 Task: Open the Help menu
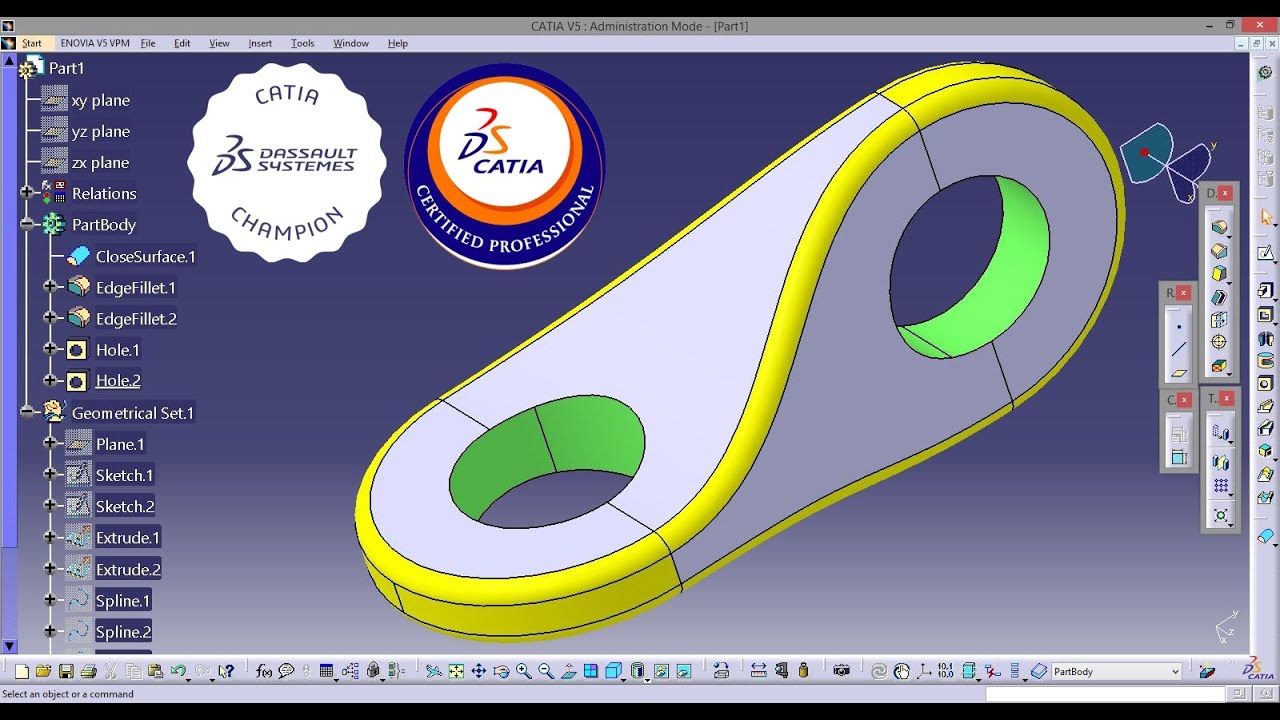coord(397,43)
